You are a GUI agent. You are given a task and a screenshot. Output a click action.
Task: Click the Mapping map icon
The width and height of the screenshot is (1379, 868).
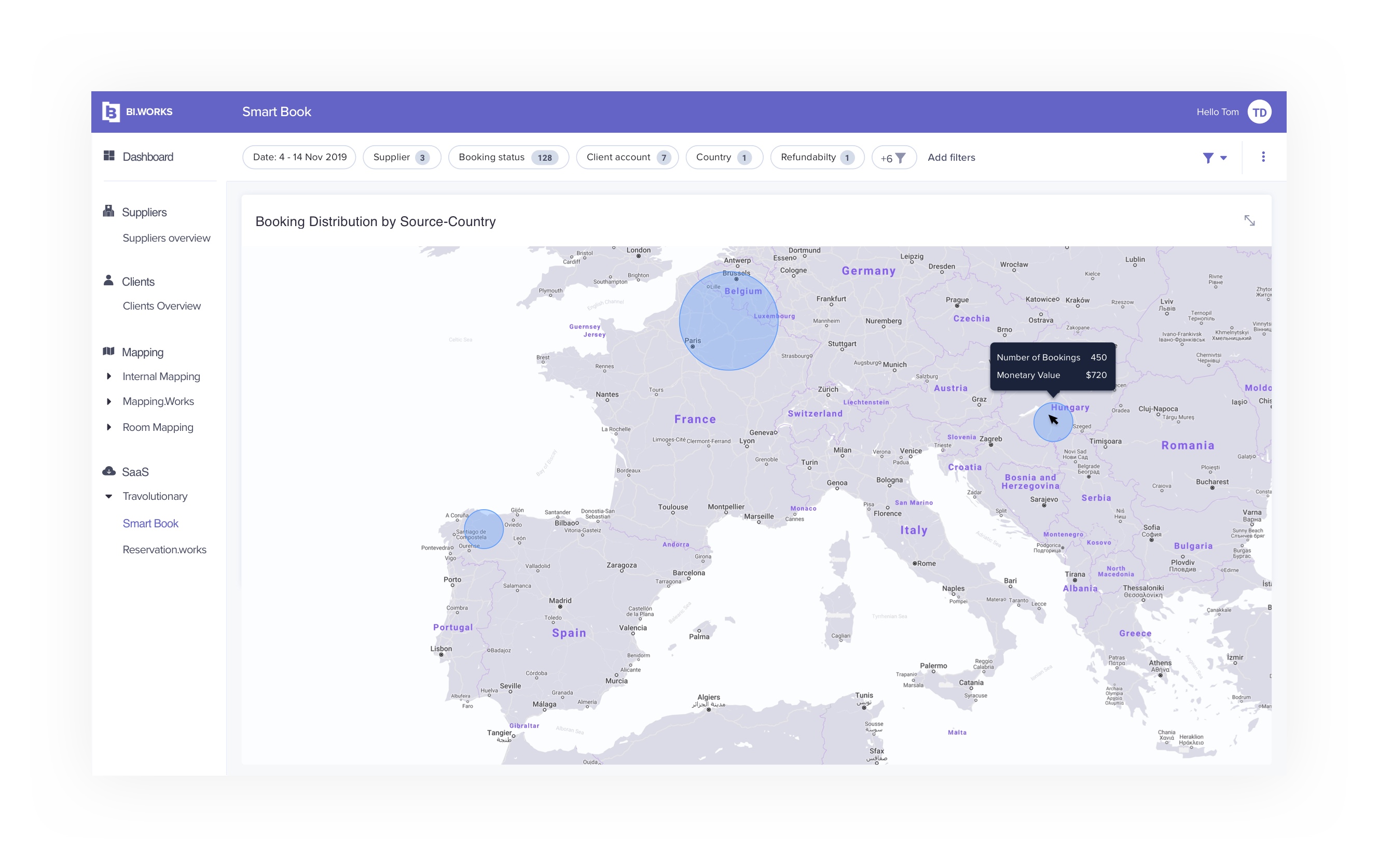click(108, 352)
